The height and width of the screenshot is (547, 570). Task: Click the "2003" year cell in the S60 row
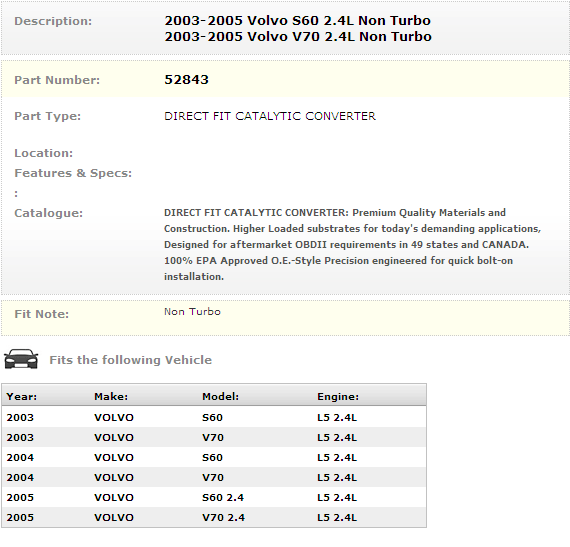20,418
